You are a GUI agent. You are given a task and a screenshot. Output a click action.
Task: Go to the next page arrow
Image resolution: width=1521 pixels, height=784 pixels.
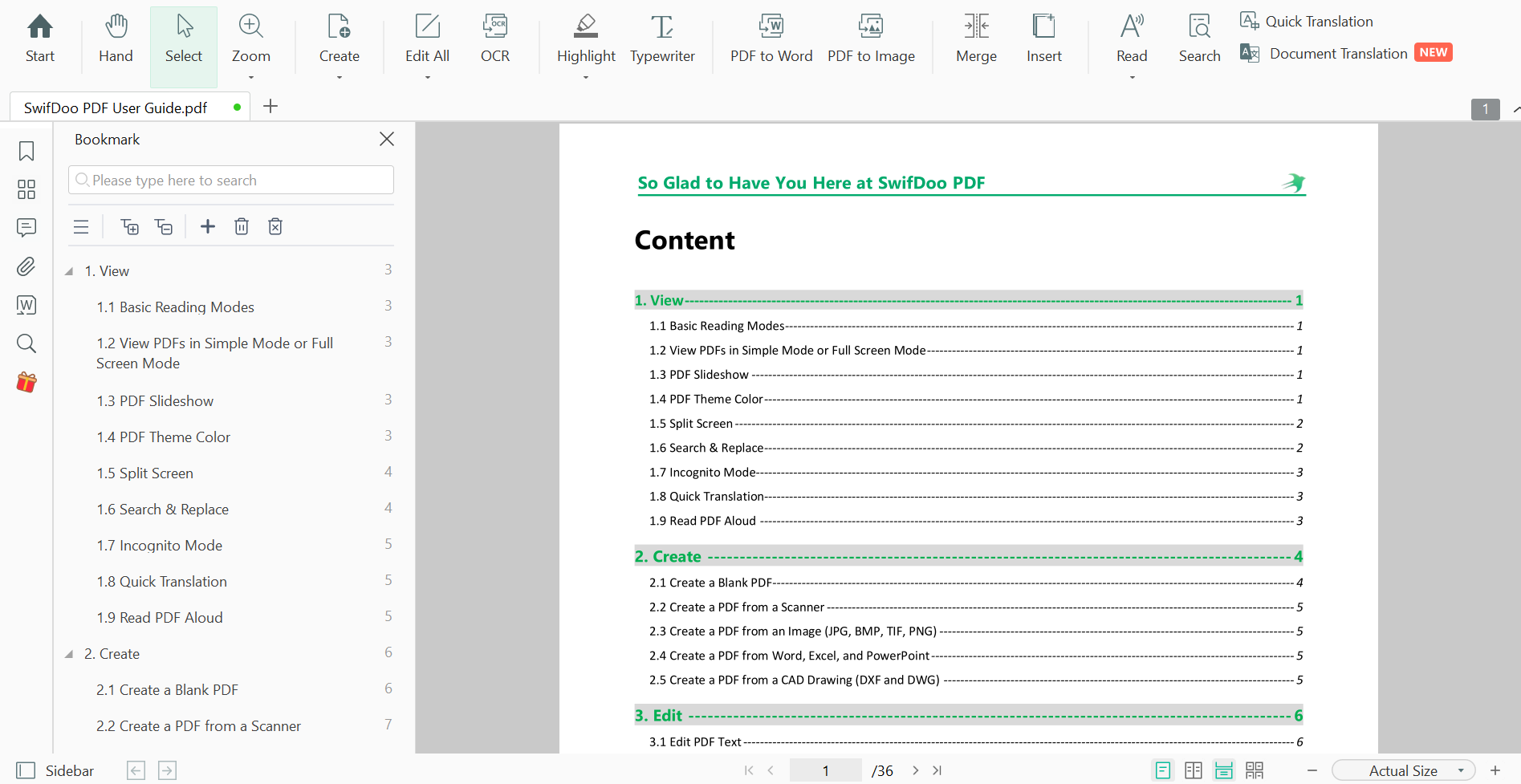tap(915, 770)
